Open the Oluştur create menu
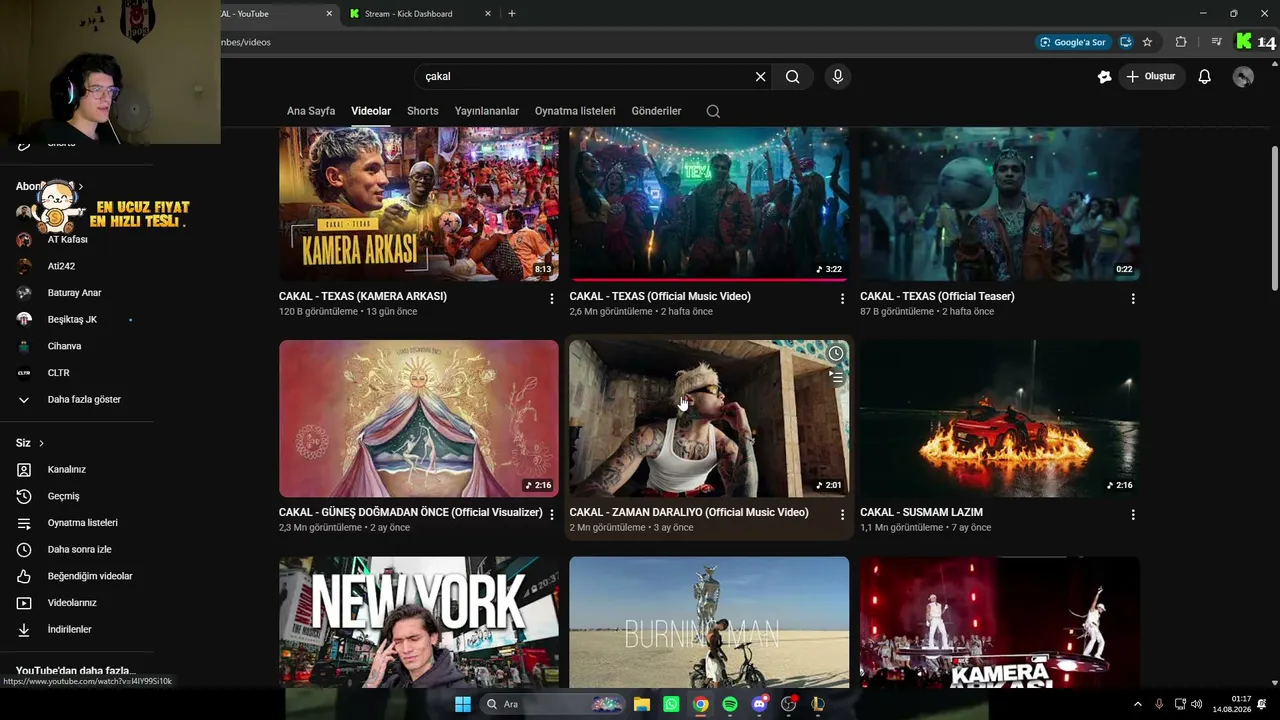Image resolution: width=1280 pixels, height=720 pixels. tap(1150, 77)
